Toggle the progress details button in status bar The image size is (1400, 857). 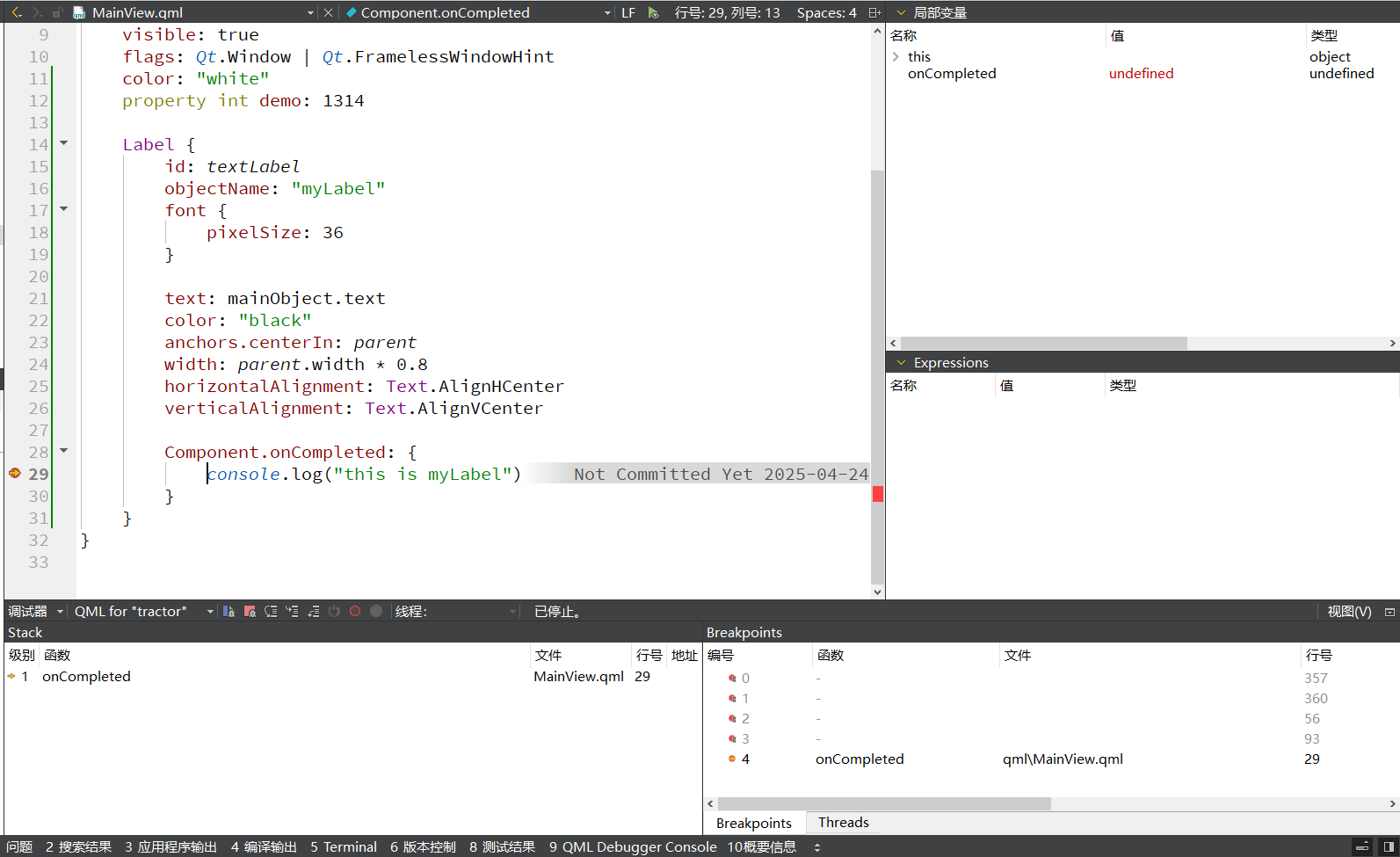point(1361,847)
